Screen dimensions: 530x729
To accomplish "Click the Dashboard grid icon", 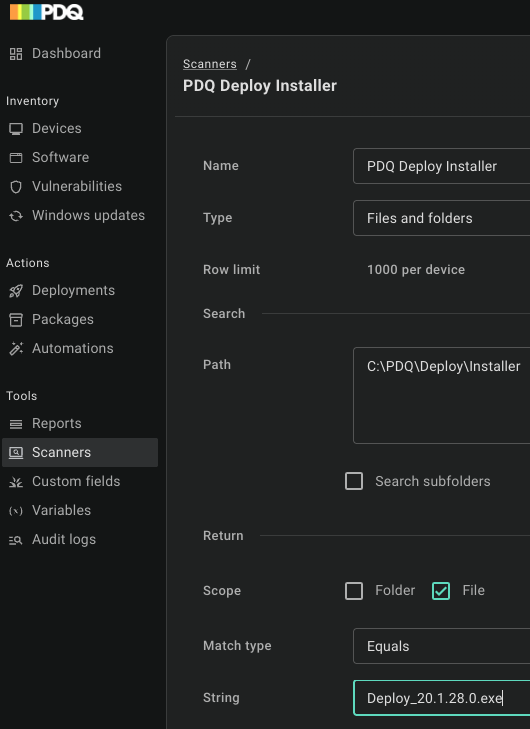I will [x=16, y=54].
